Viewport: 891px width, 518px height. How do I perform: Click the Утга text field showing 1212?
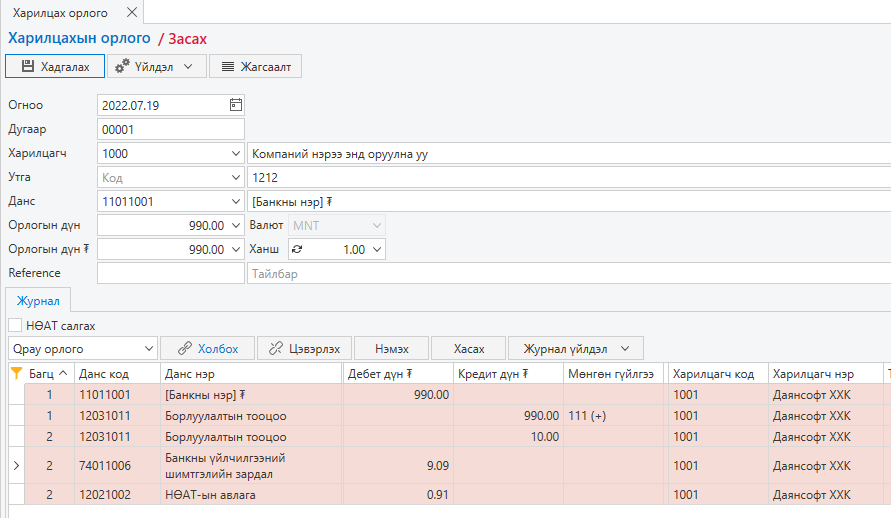coord(569,177)
